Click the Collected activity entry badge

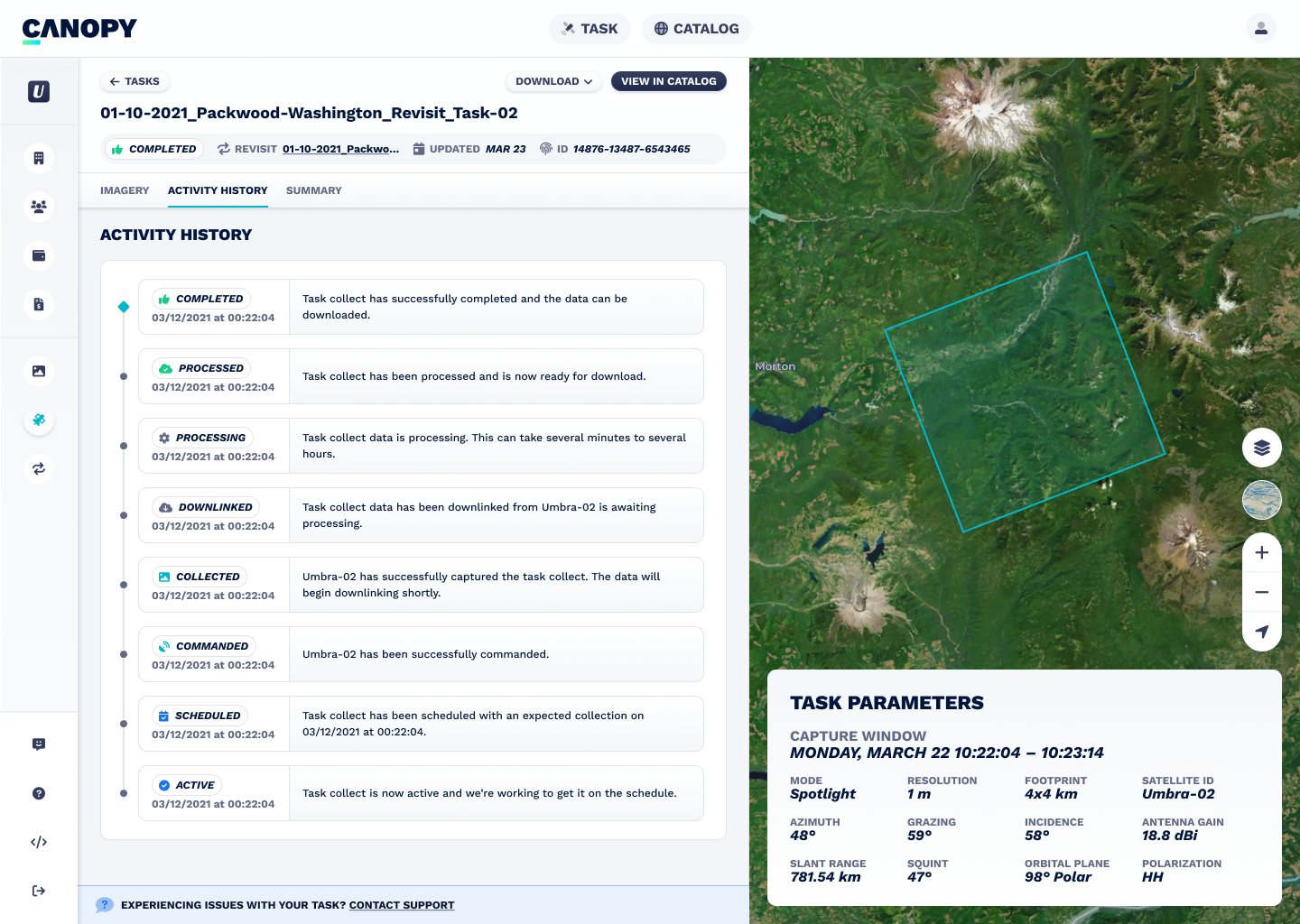tap(200, 577)
